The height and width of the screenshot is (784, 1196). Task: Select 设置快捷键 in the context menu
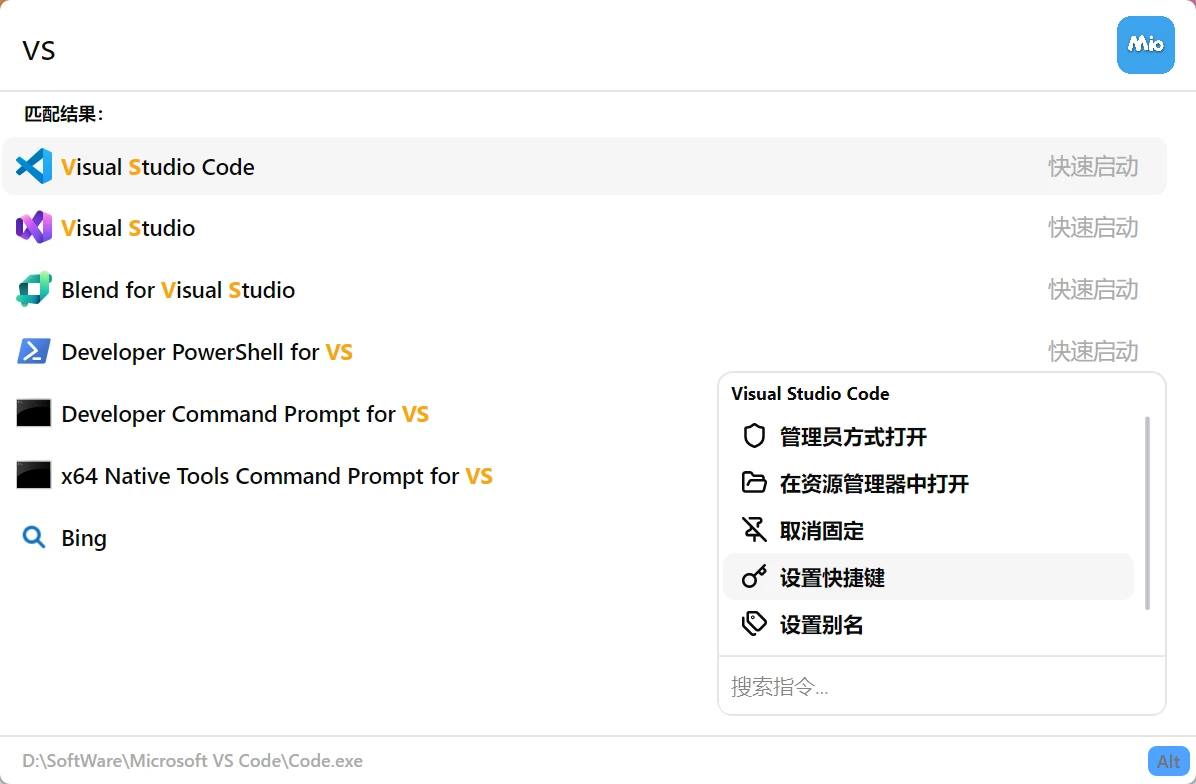tap(832, 578)
